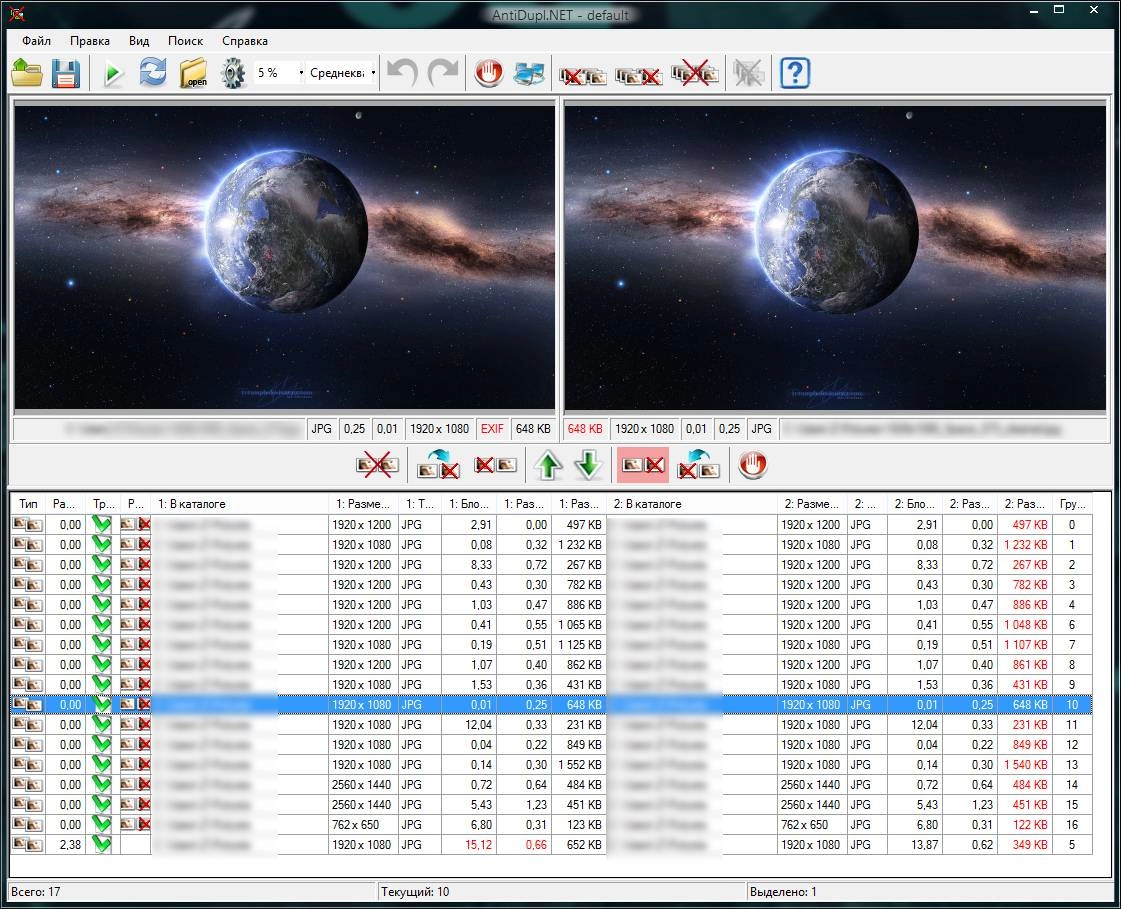Select the cell showing 13,87
This screenshot has width=1121, height=909.
914,845
